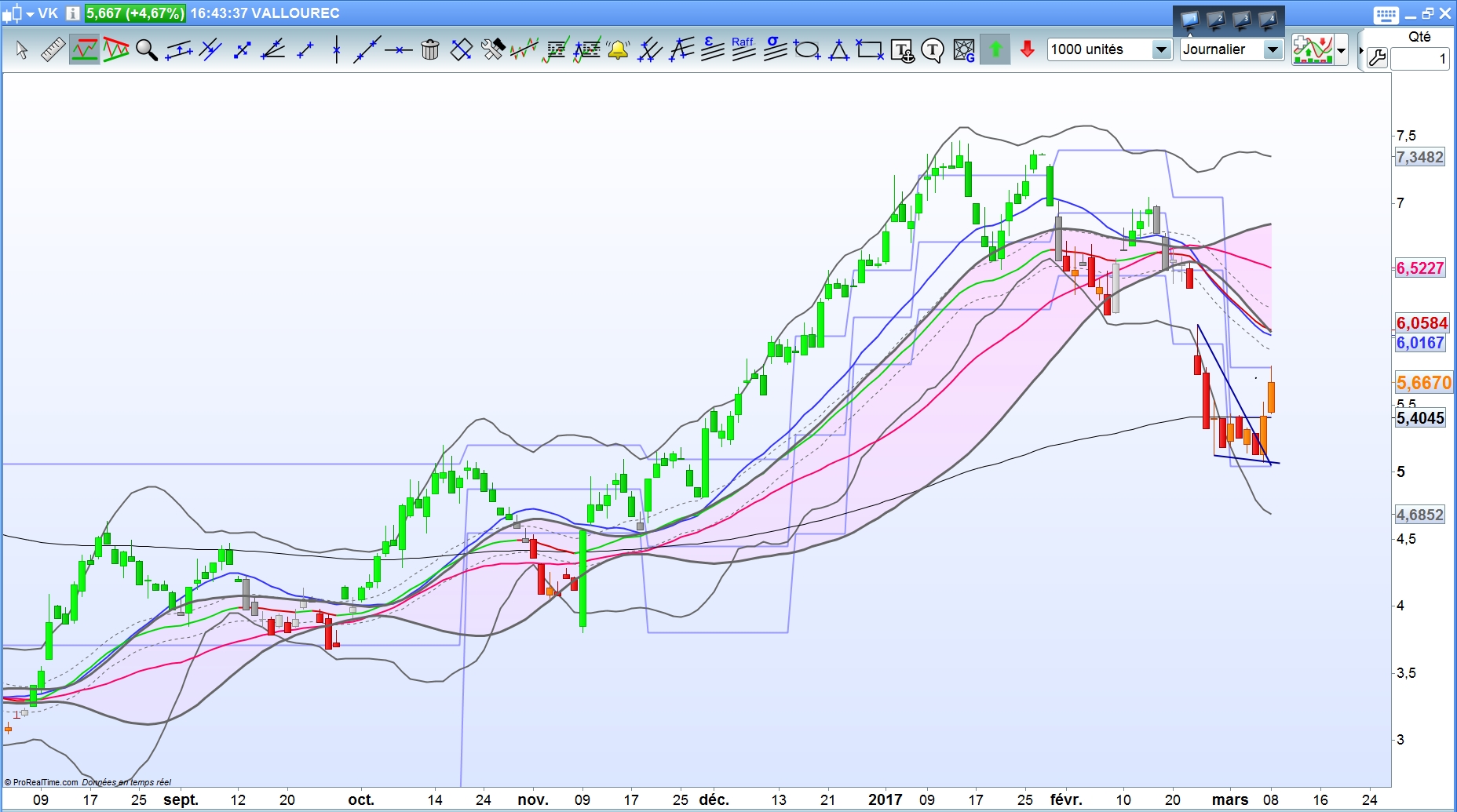Click the gray 4,6852 price label
The height and width of the screenshot is (812, 1457).
(x=1420, y=515)
